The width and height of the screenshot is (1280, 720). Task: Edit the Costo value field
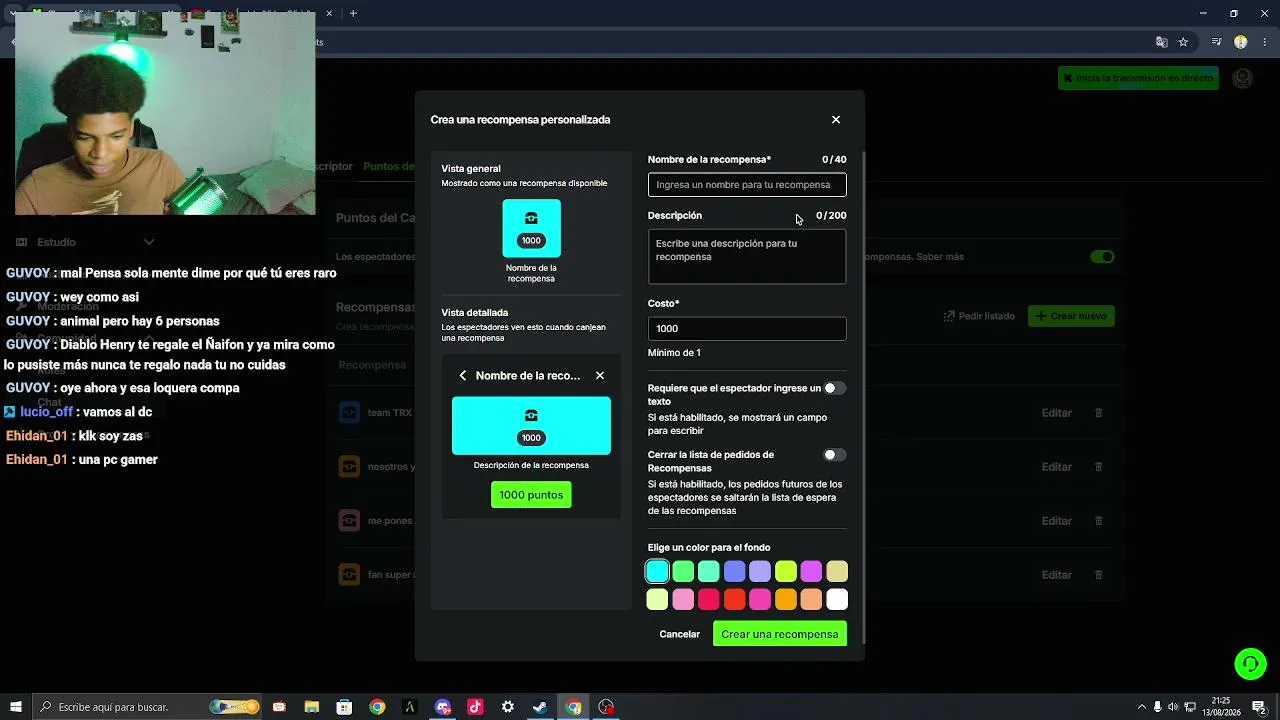pos(747,329)
